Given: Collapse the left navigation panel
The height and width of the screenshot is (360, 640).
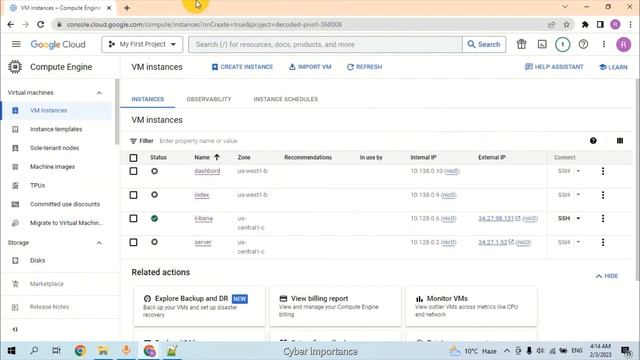Looking at the screenshot, I should 15,329.
